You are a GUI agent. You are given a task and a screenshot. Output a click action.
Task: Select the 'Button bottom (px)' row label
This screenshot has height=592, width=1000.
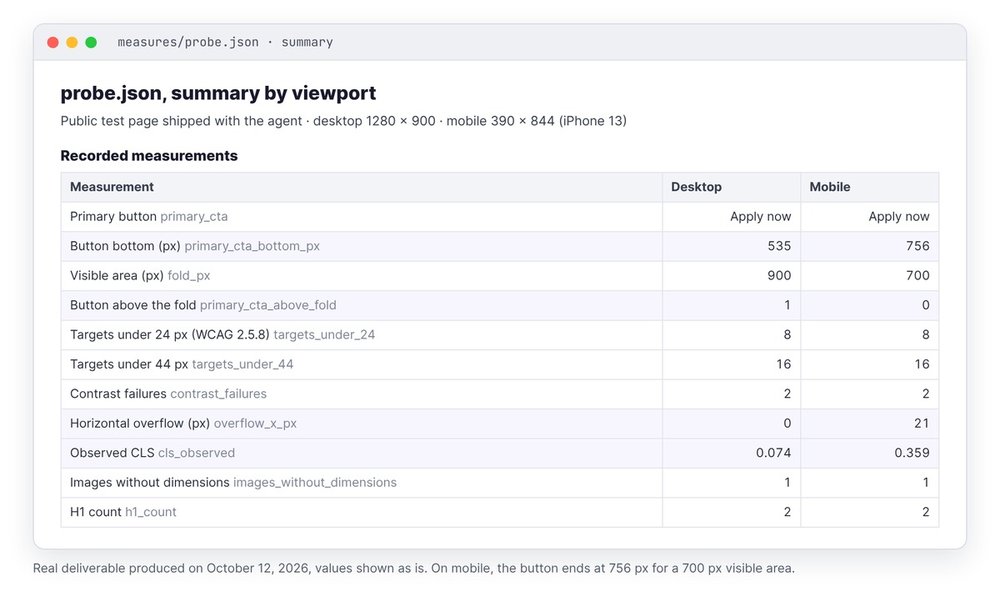[125, 246]
